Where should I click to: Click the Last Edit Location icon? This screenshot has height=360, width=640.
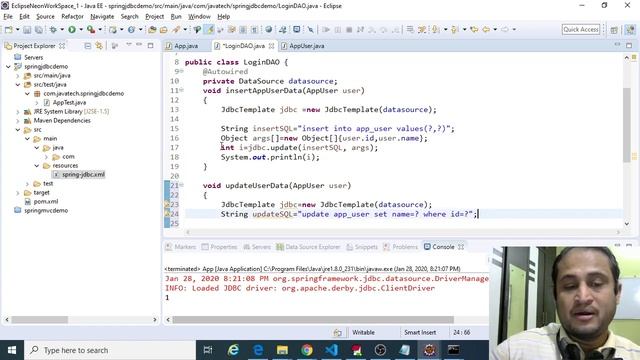[474, 30]
